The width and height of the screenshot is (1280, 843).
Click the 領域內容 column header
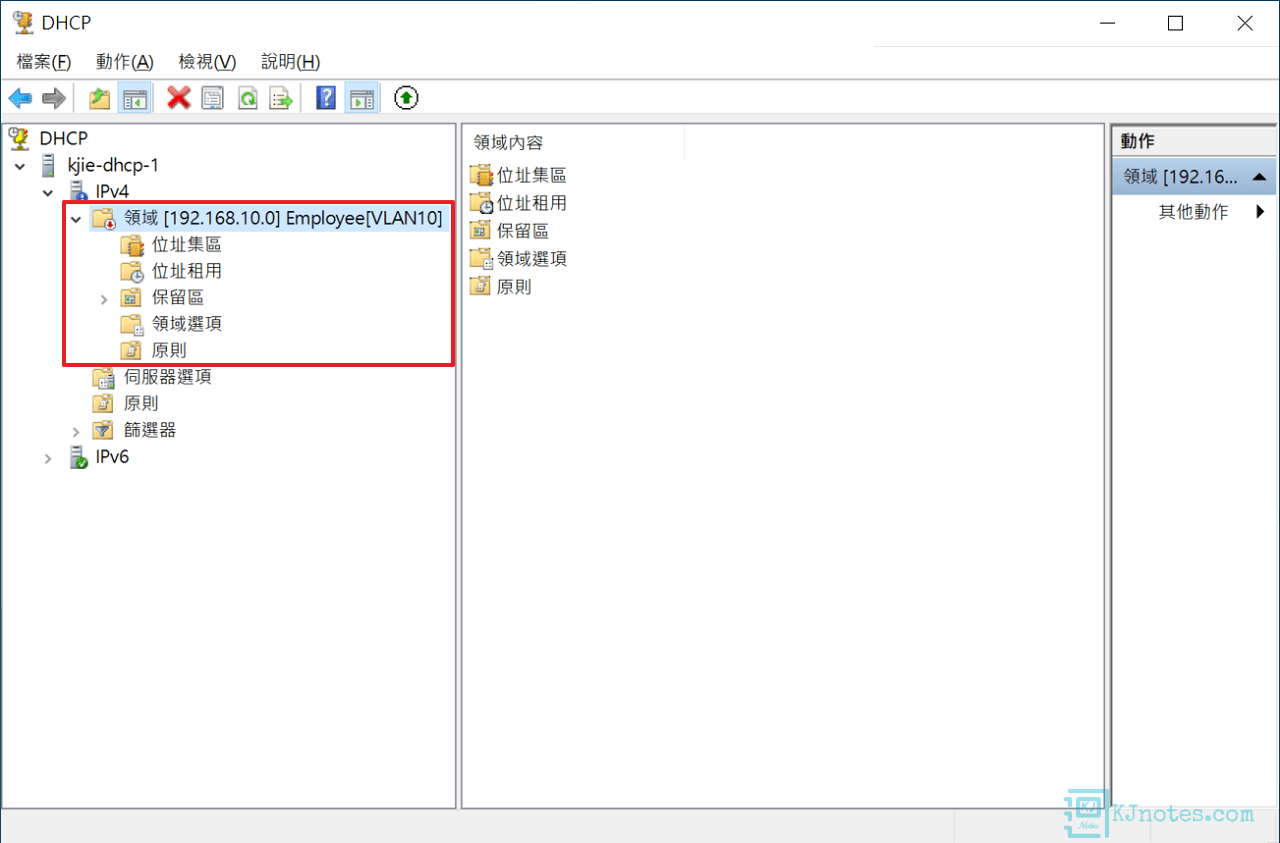pyautogui.click(x=574, y=143)
